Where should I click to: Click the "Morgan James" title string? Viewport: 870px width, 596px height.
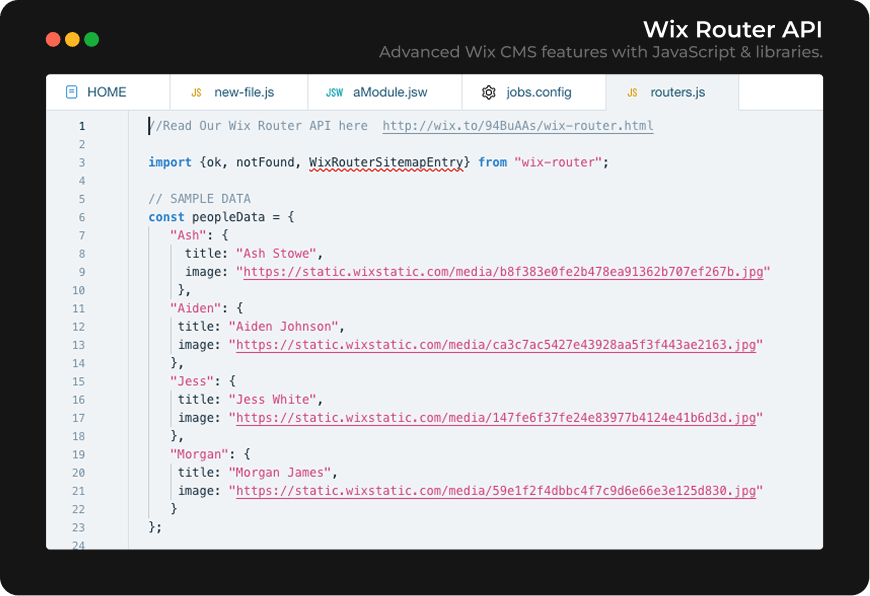tap(280, 473)
